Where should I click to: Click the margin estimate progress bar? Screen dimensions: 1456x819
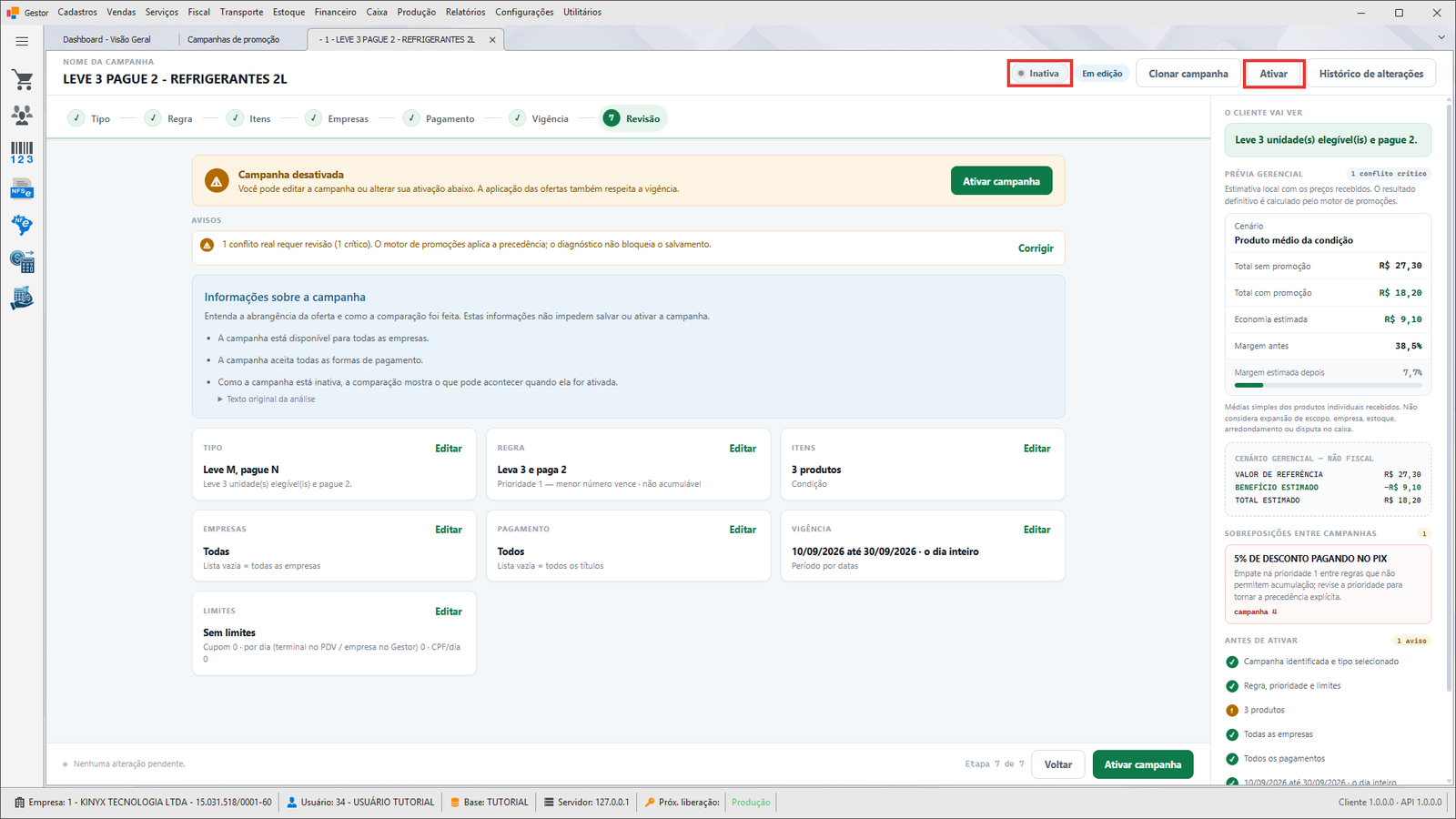coord(1328,386)
